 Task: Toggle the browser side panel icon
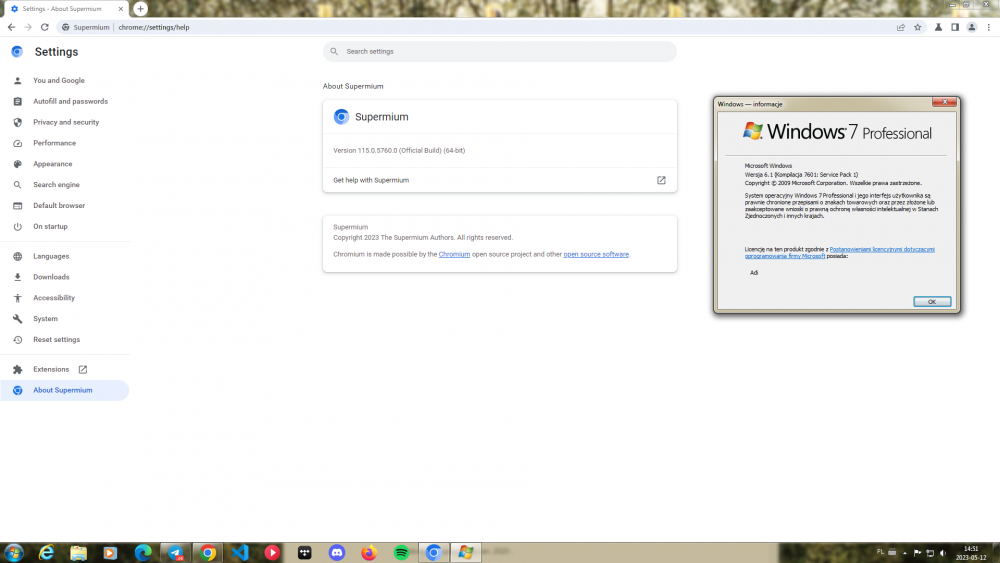pyautogui.click(x=955, y=27)
